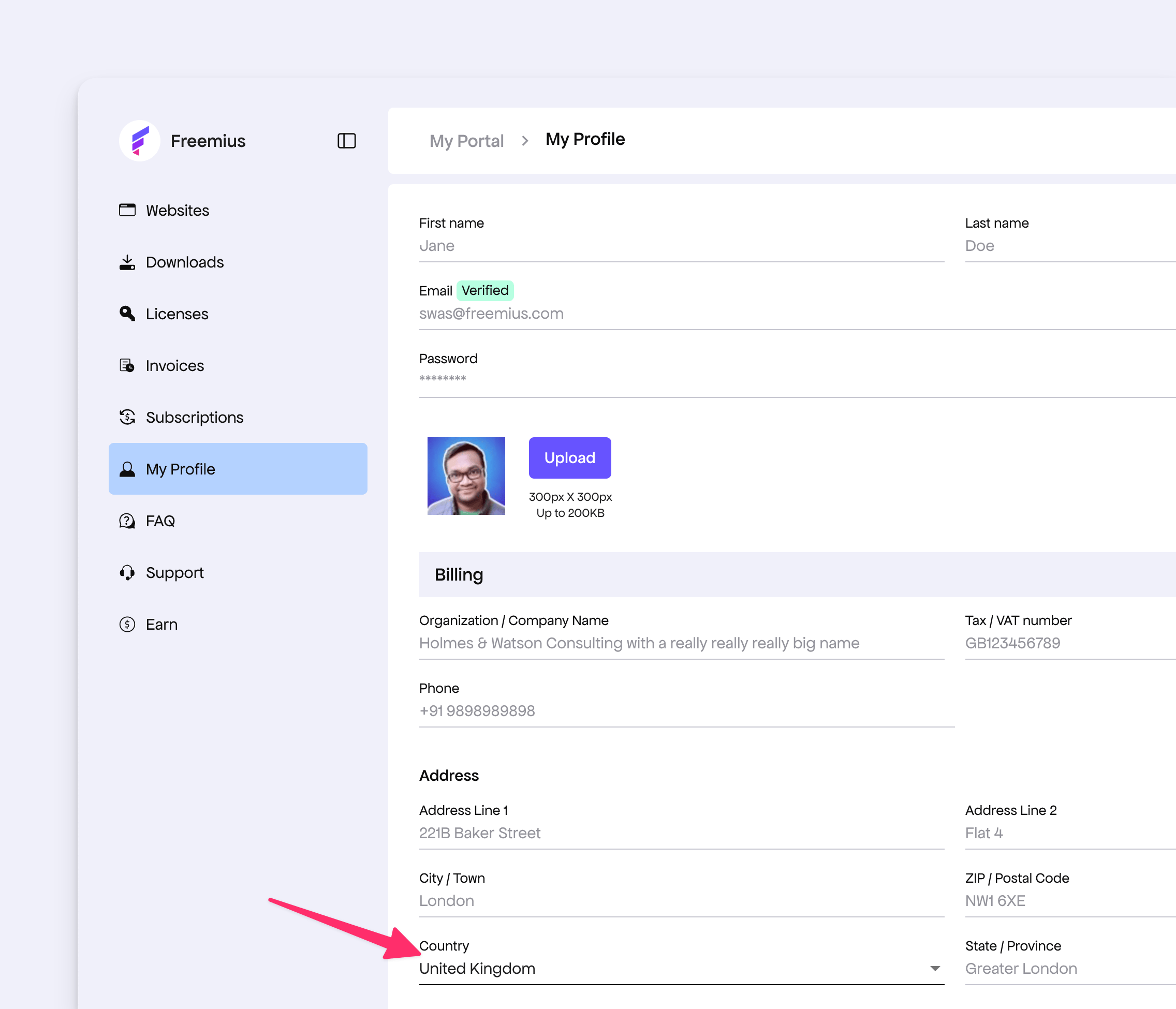The image size is (1176, 1009).
Task: Click the FAQ question bubble icon
Action: coord(127,521)
